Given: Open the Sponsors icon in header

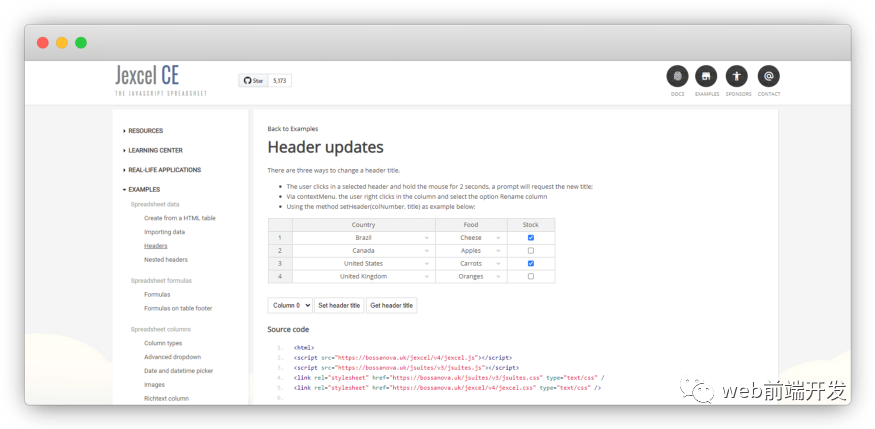Looking at the screenshot, I should pyautogui.click(x=737, y=76).
